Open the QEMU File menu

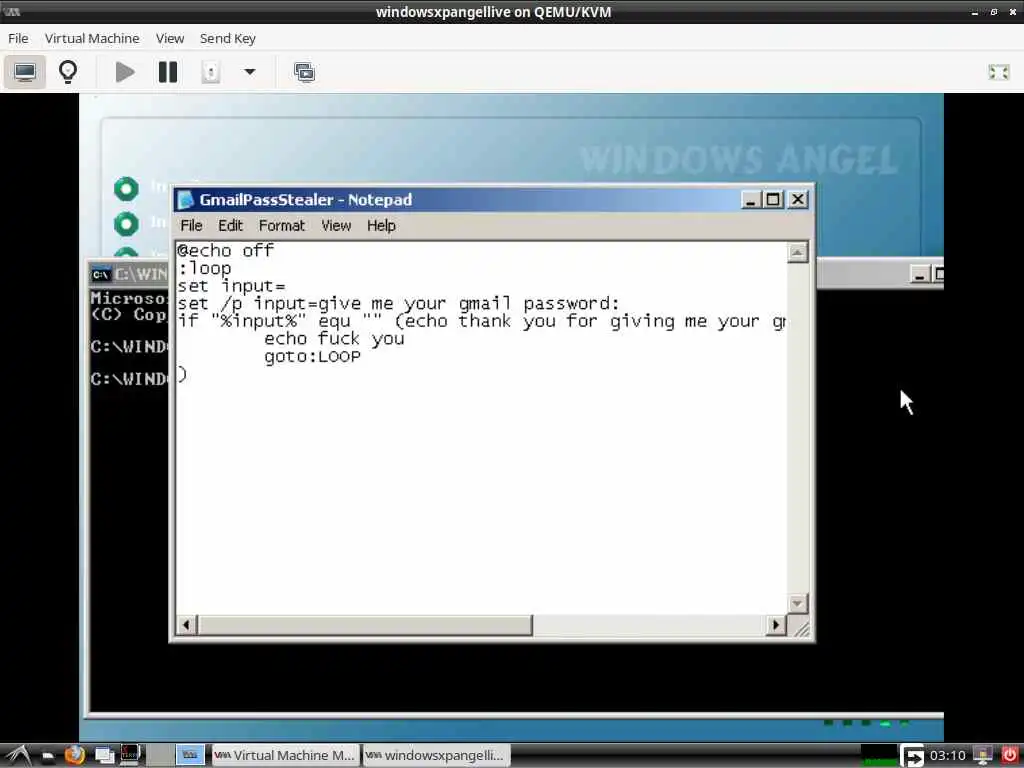18,39
